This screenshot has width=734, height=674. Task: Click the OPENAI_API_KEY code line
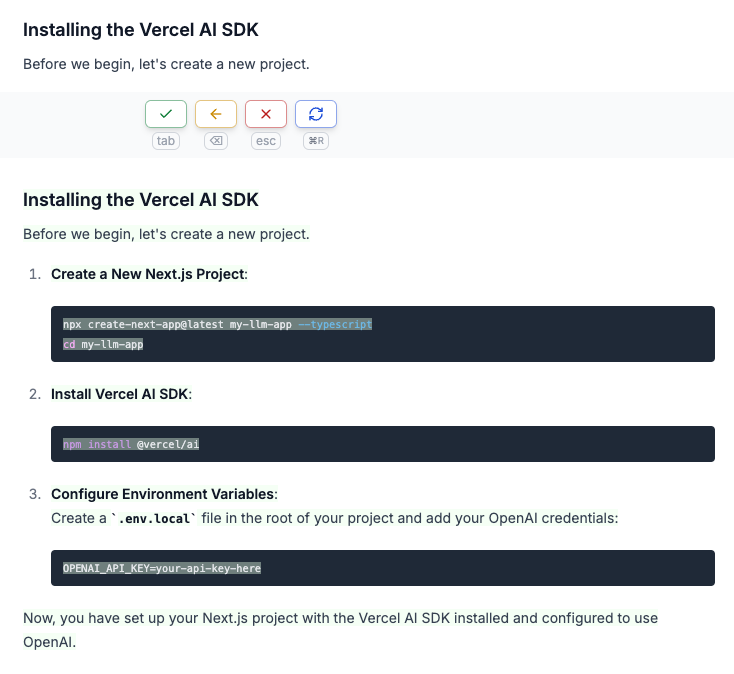[x=161, y=568]
